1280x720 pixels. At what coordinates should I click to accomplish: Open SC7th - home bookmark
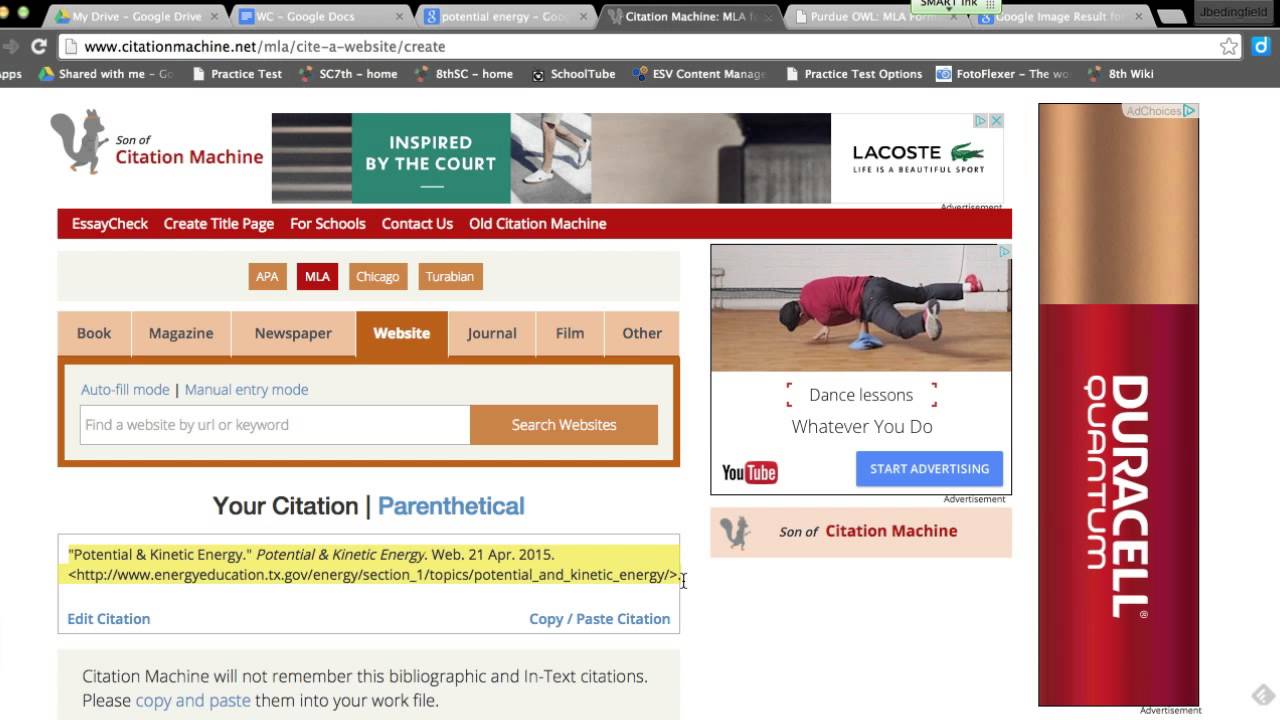[348, 74]
